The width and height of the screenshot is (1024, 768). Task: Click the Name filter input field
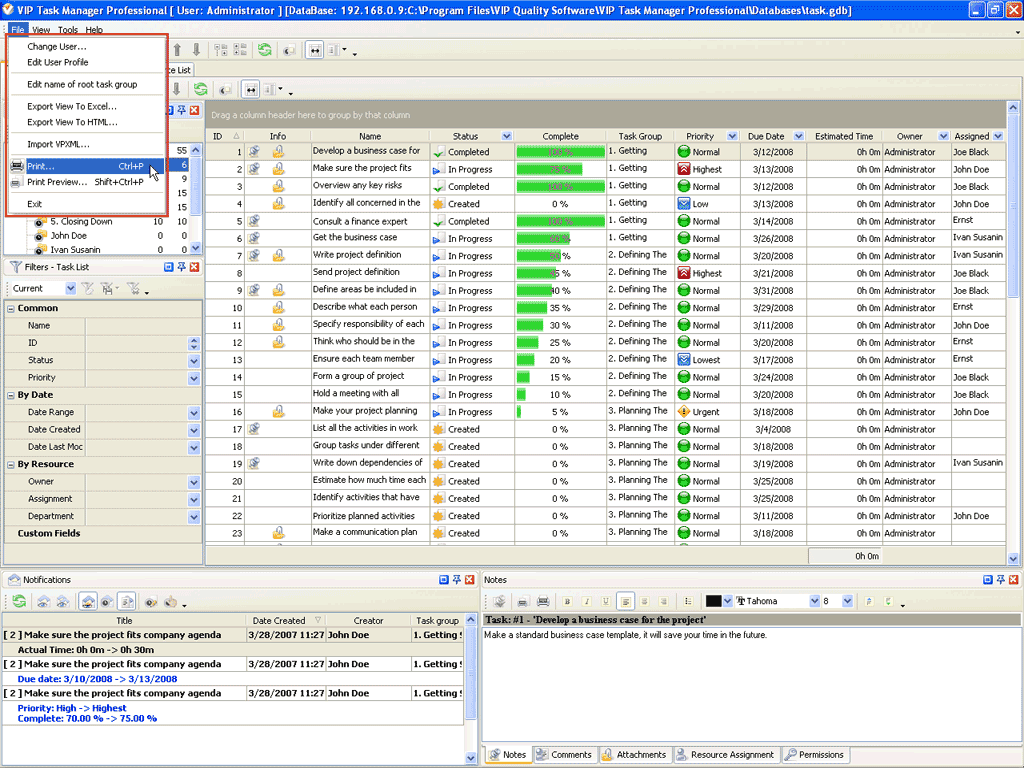click(143, 326)
